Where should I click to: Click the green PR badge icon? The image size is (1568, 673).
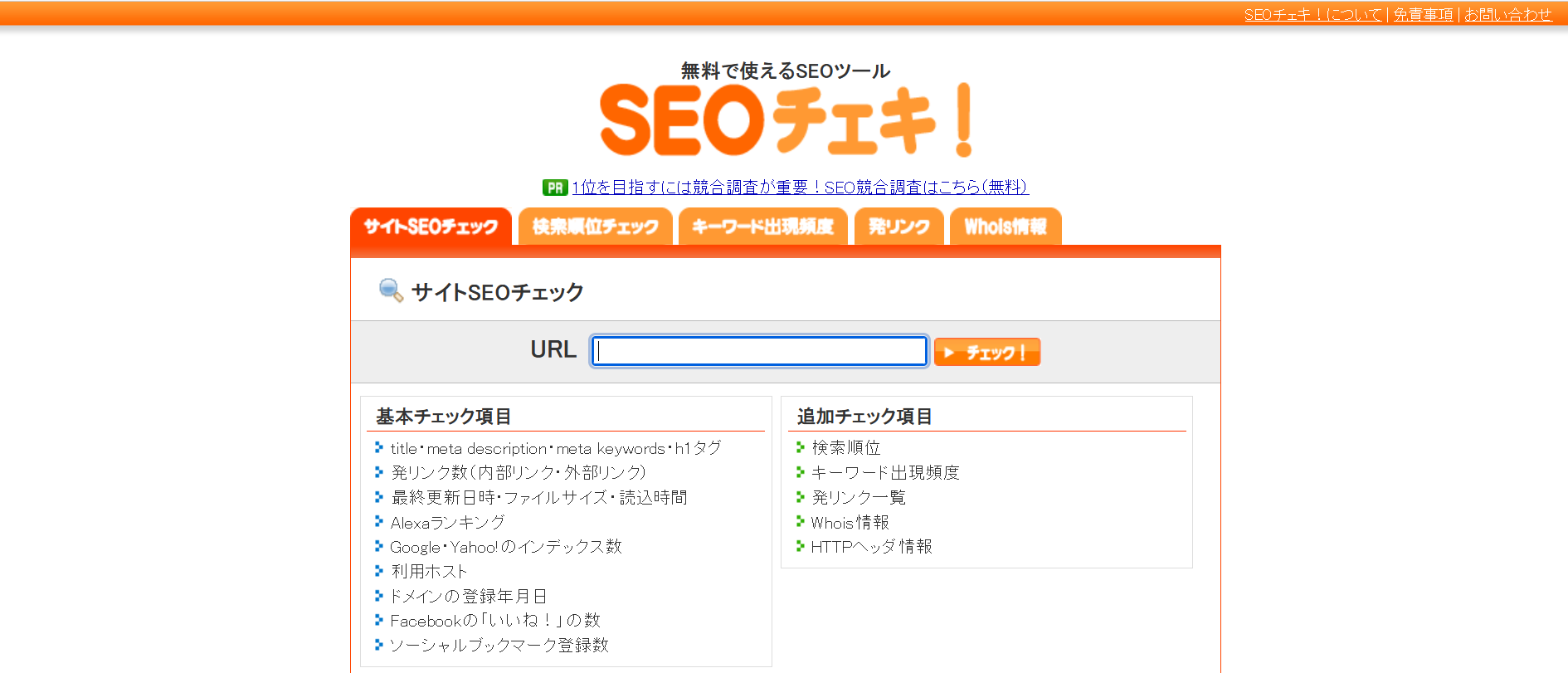pyautogui.click(x=555, y=188)
